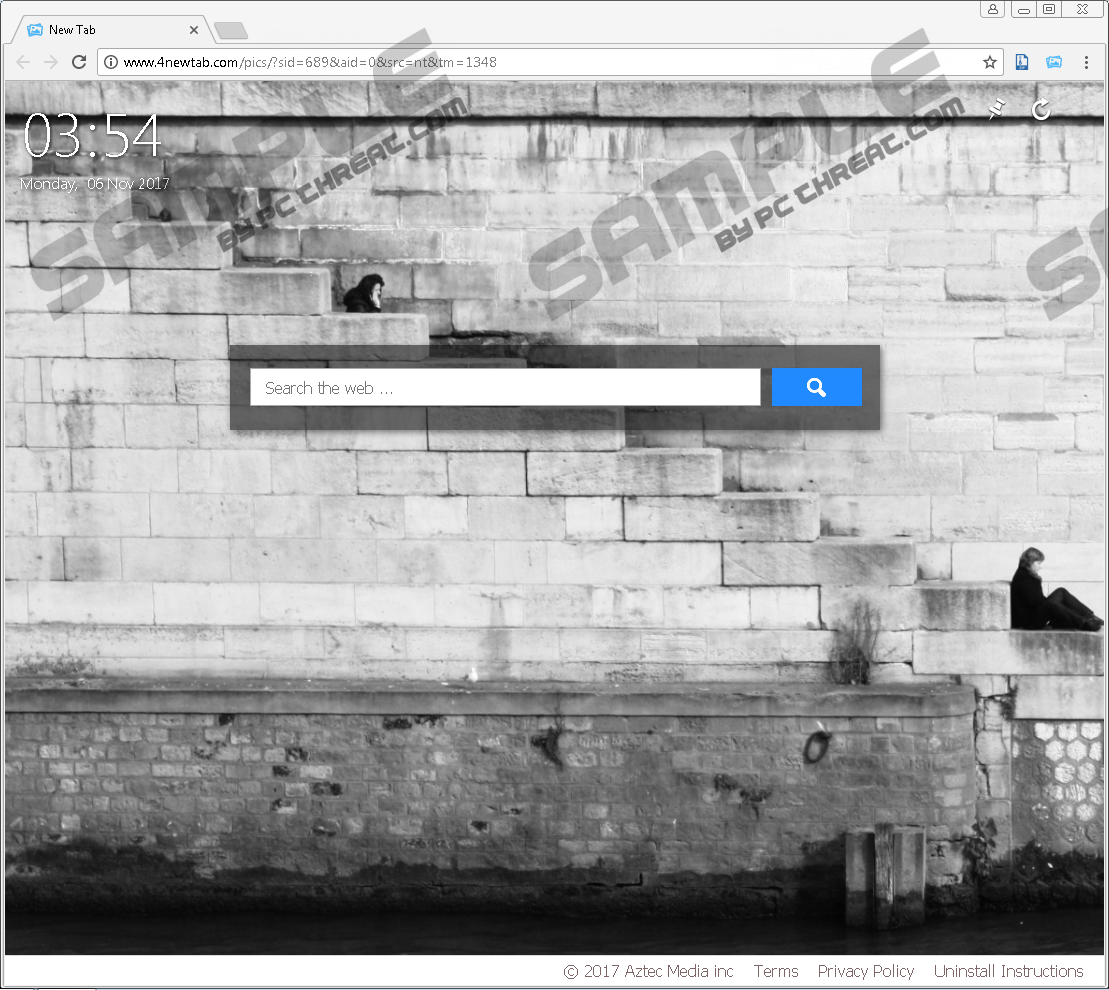The image size is (1109, 990).
Task: Refresh the background wallpaper
Action: click(x=1041, y=110)
